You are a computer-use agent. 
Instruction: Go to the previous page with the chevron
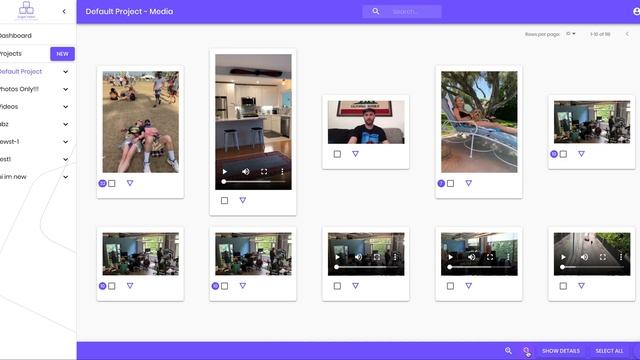(627, 34)
